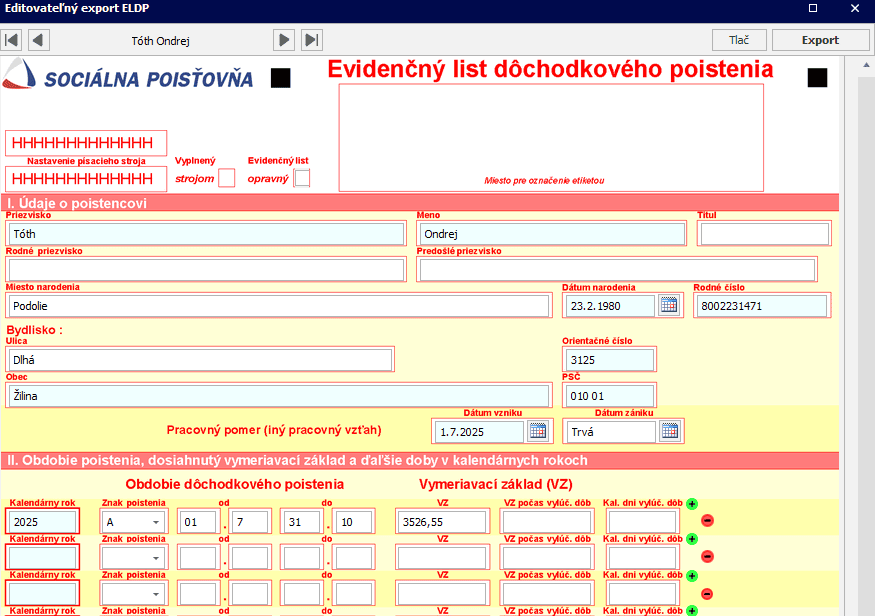This screenshot has width=875, height=616.
Task: Go to the first record
Action: [x=12, y=40]
